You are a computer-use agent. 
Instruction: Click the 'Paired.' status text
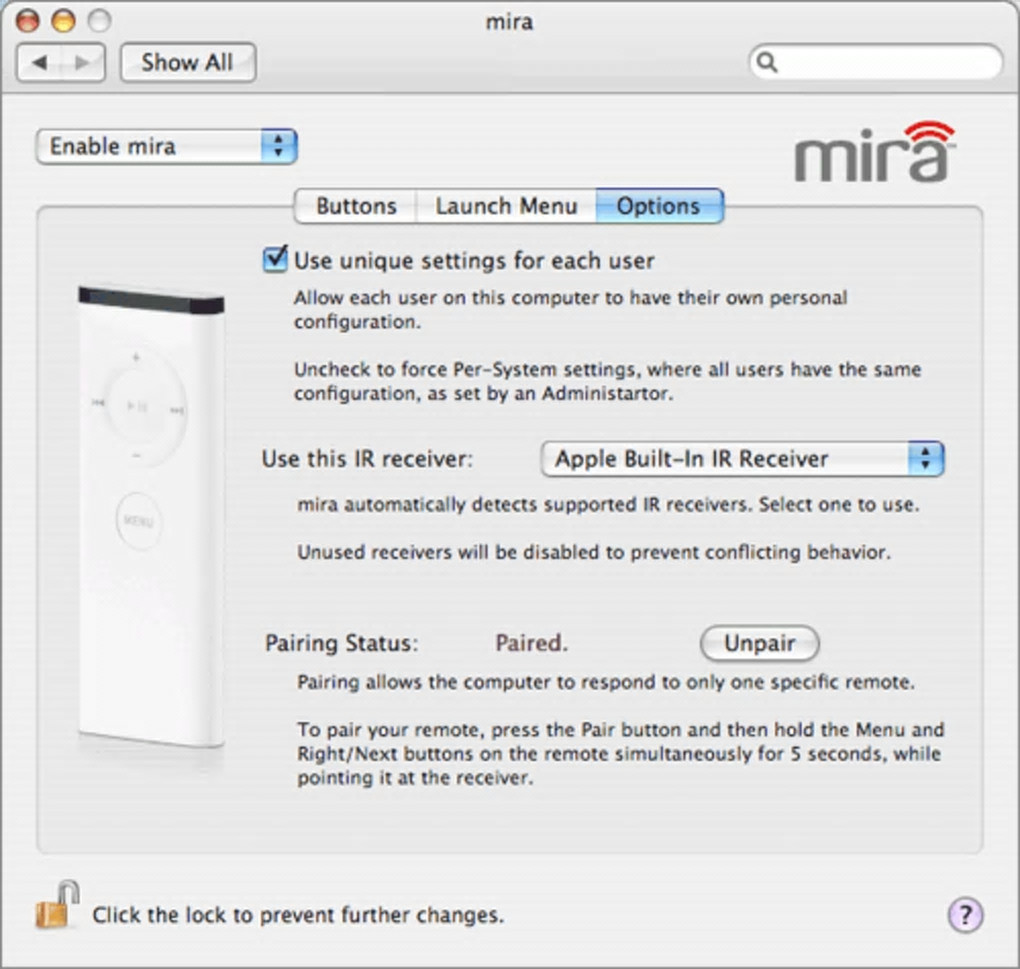[x=531, y=643]
